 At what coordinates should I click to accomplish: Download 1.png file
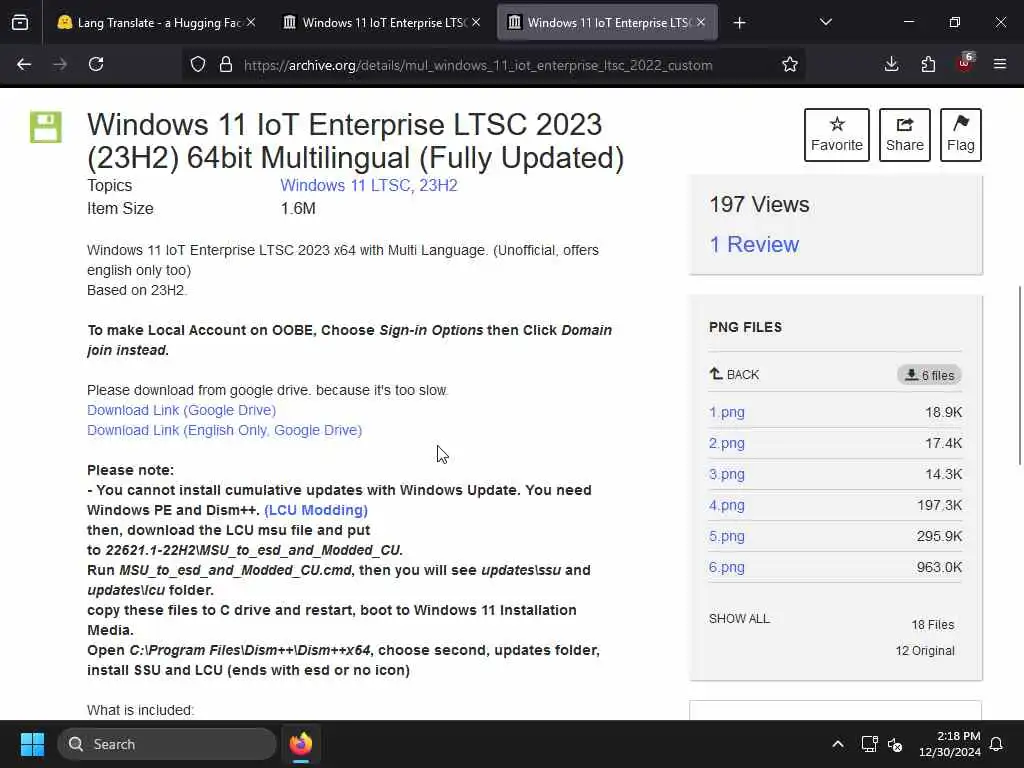(x=727, y=412)
